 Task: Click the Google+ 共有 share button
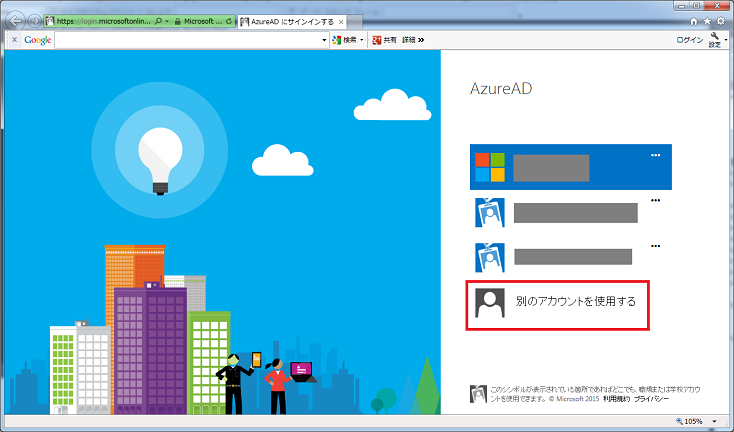(x=384, y=40)
